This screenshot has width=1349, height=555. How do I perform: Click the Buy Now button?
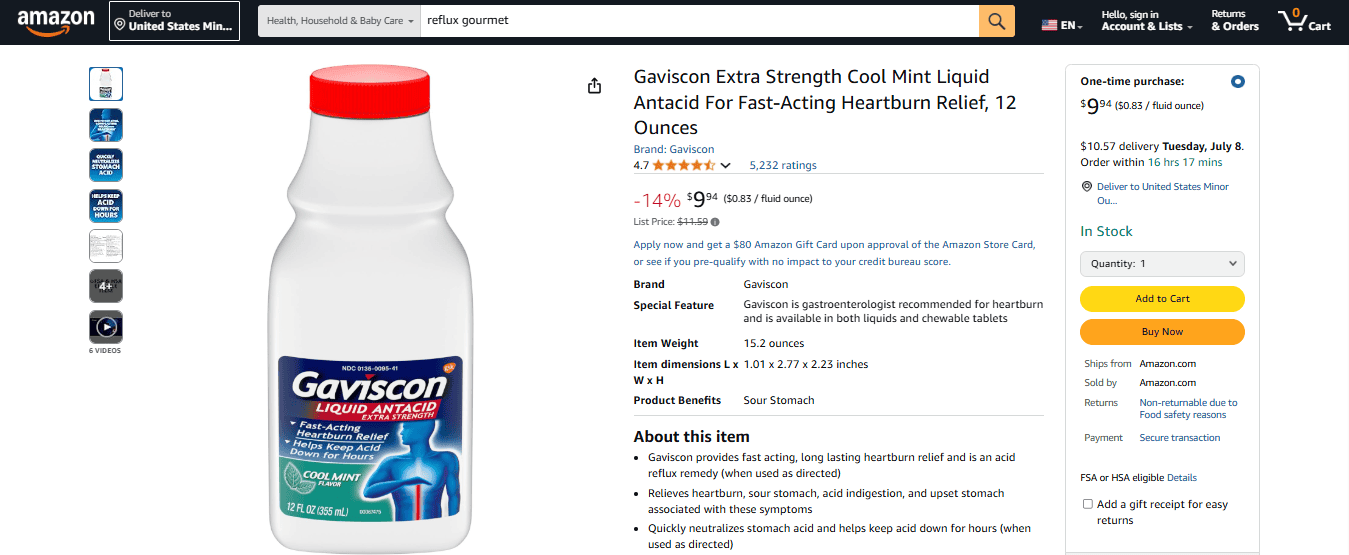pos(1162,332)
